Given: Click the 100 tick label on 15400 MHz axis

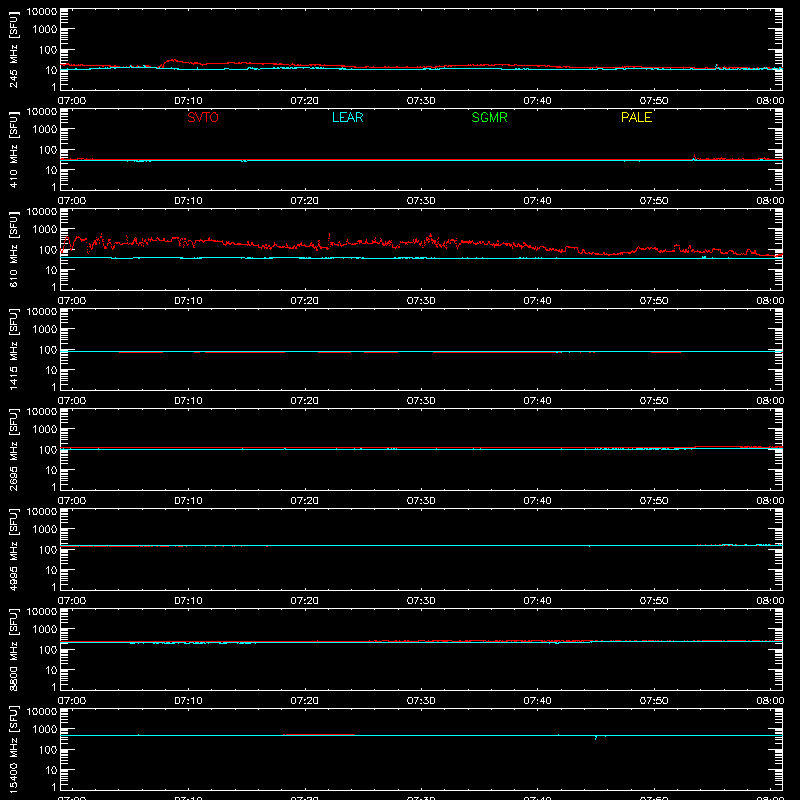Looking at the screenshot, I should pyautogui.click(x=48, y=750).
